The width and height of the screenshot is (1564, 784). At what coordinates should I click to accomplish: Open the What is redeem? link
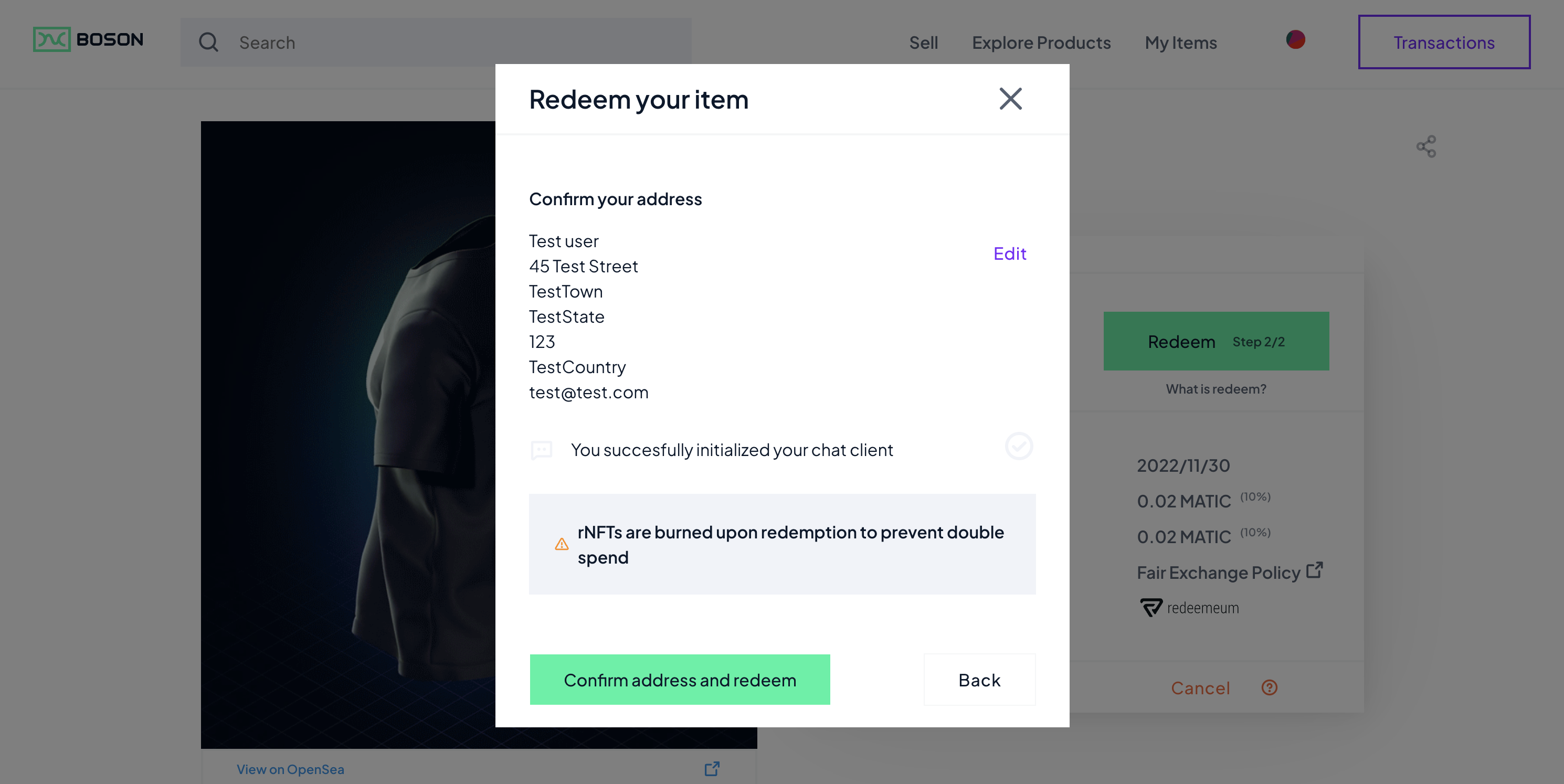1216,389
